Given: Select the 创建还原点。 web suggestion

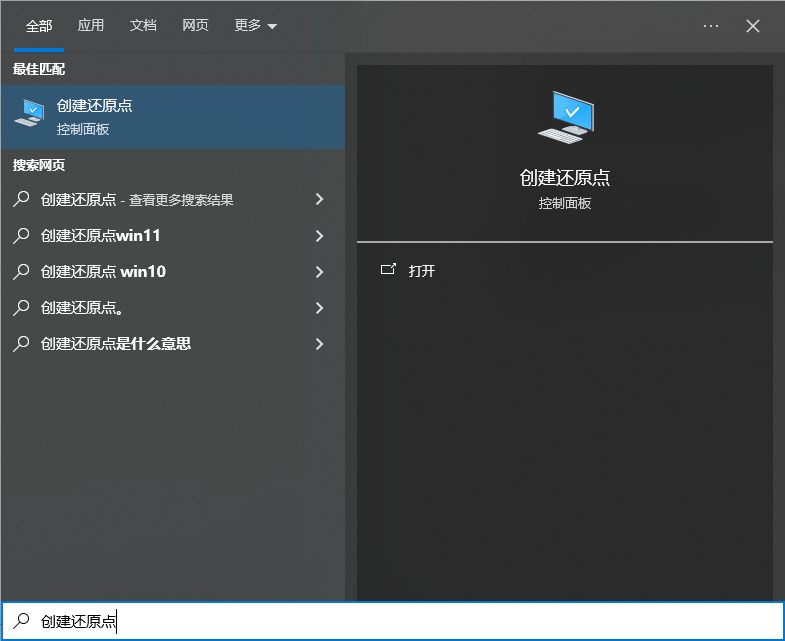Looking at the screenshot, I should coord(173,307).
